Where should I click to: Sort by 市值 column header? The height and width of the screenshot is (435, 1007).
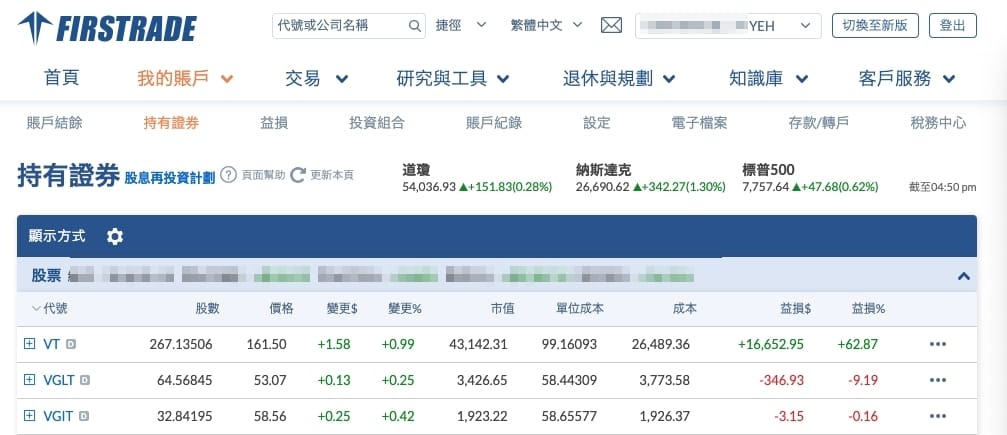[502, 309]
